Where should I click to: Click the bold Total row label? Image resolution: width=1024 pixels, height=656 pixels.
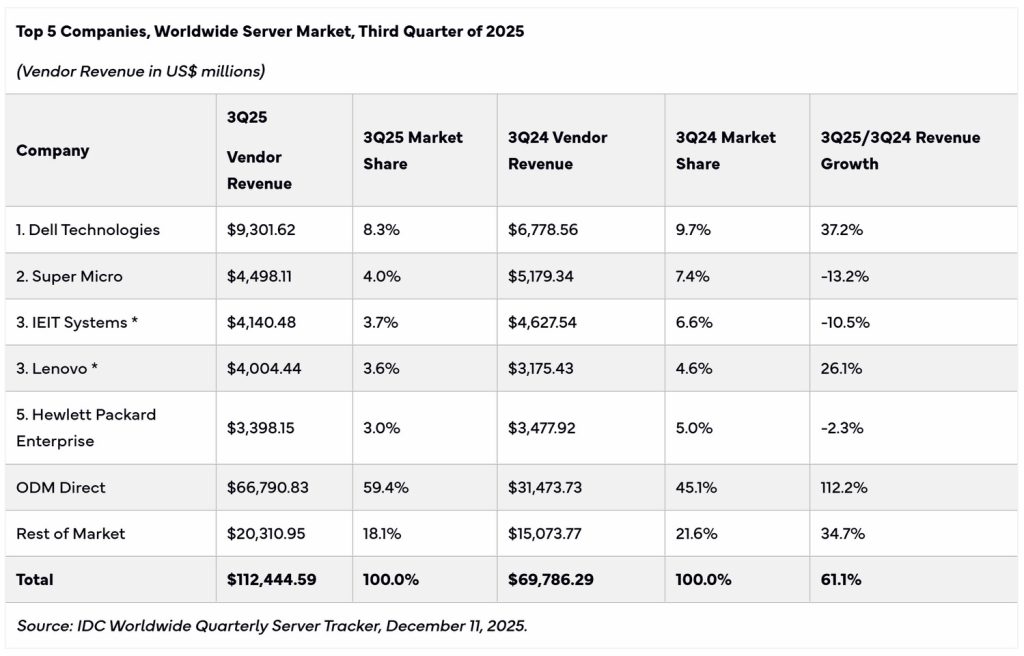pos(35,580)
